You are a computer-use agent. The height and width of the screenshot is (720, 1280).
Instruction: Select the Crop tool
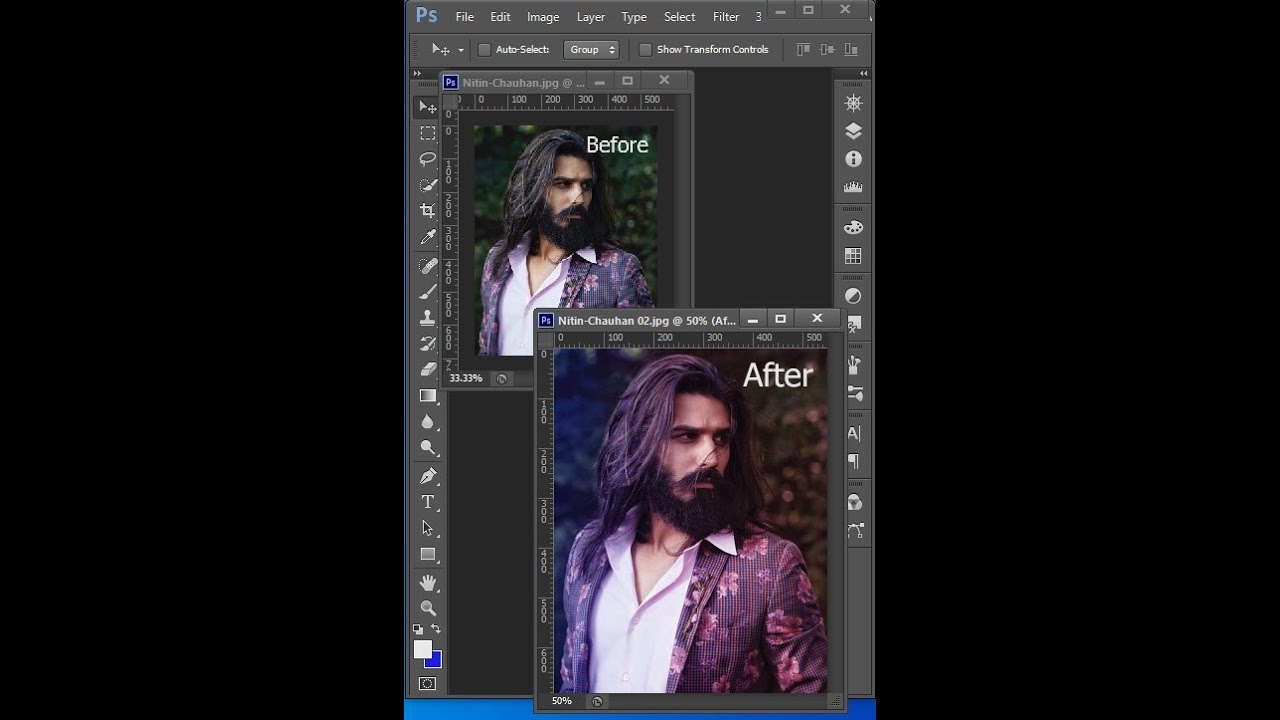click(x=428, y=211)
